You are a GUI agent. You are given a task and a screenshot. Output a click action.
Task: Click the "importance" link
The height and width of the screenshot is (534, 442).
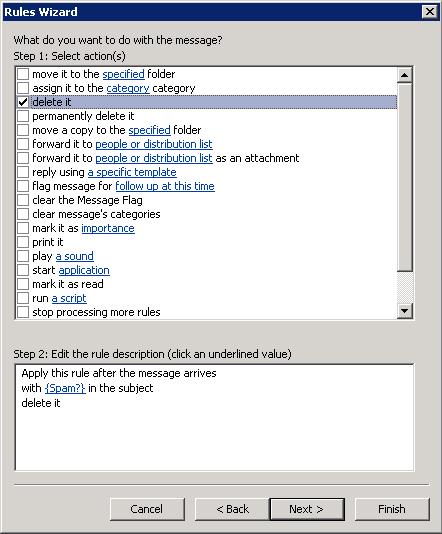108,228
